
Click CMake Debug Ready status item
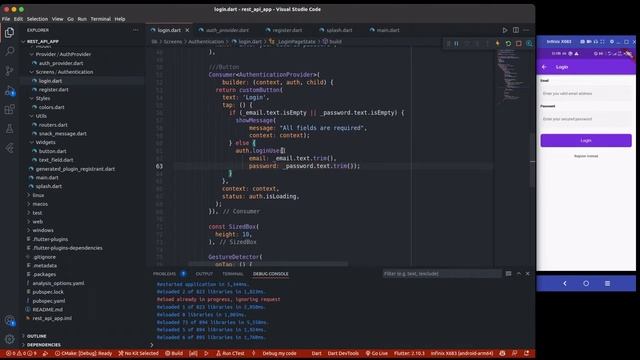pyautogui.click(x=83, y=353)
